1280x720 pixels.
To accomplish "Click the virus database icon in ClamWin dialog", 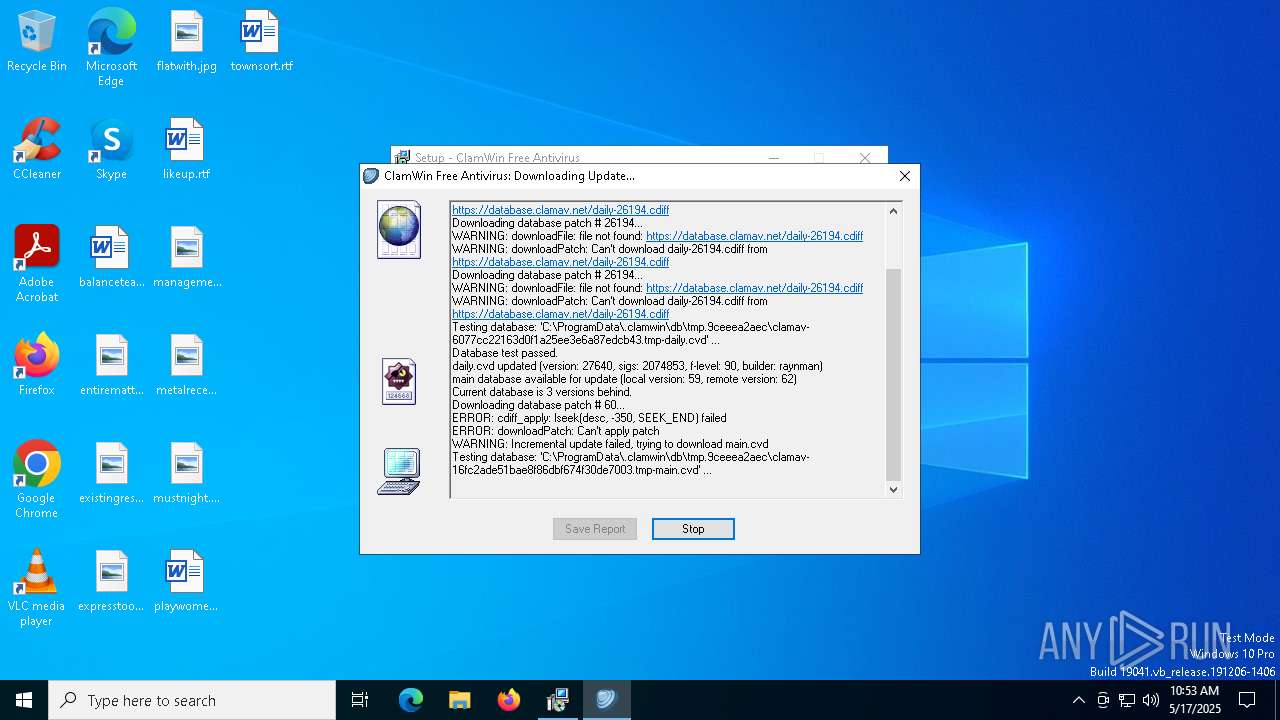I will [399, 382].
